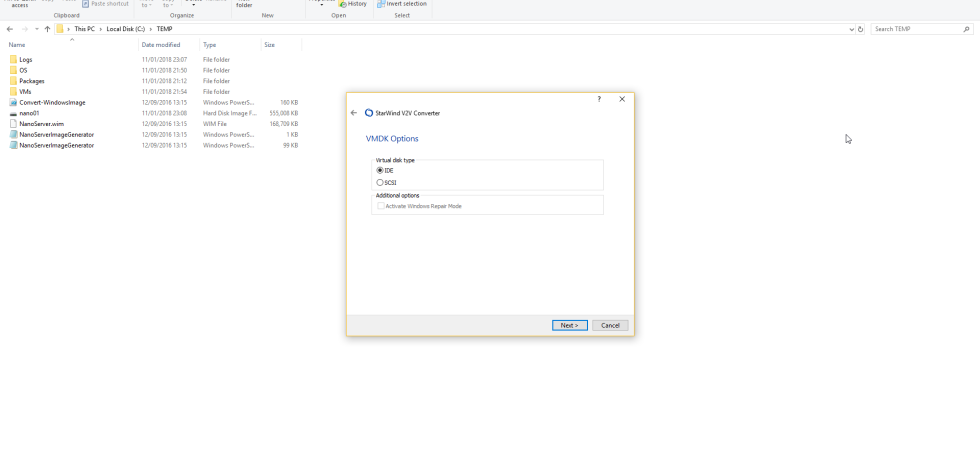
Task: Click the Delete dropdown arrow in Organize group
Action: 194,6
